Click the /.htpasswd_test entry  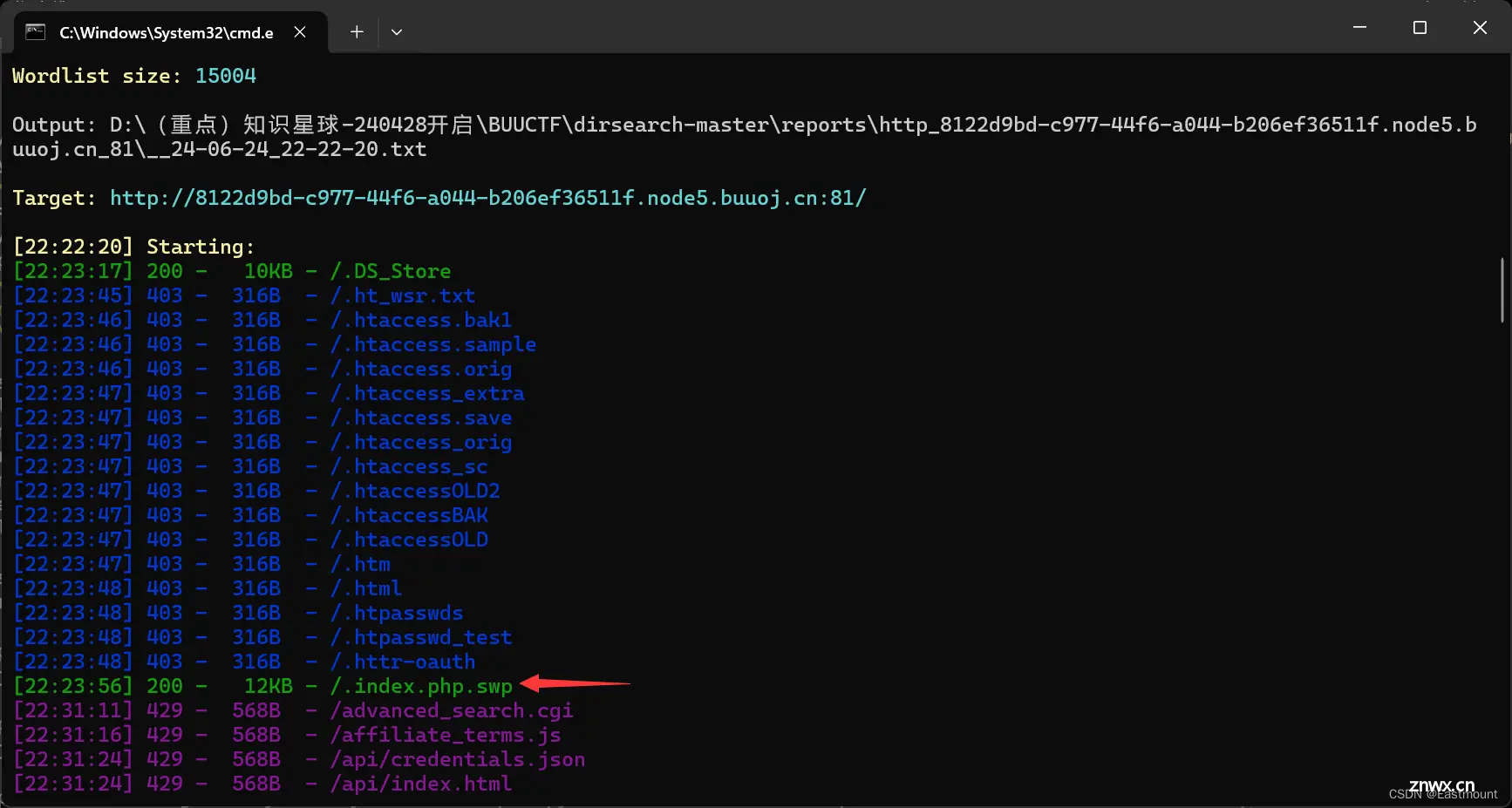421,637
